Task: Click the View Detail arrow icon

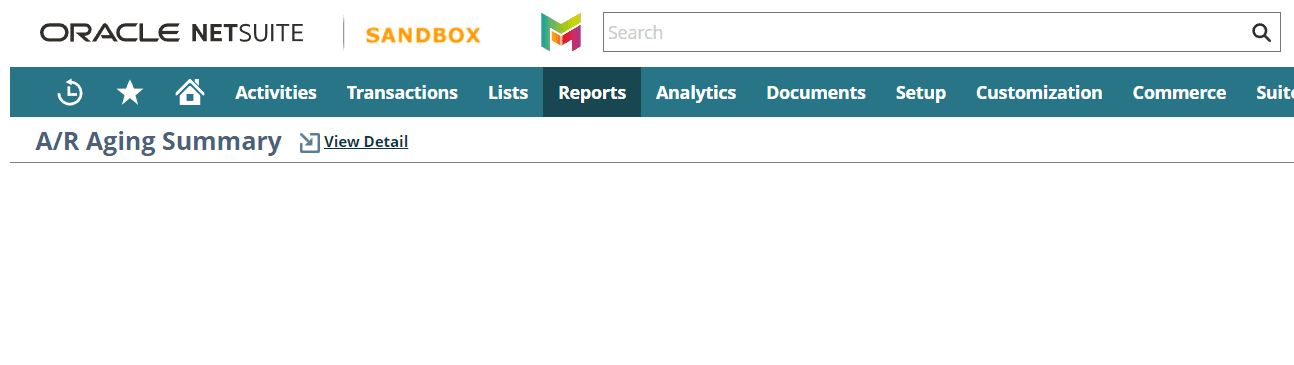Action: click(x=310, y=143)
